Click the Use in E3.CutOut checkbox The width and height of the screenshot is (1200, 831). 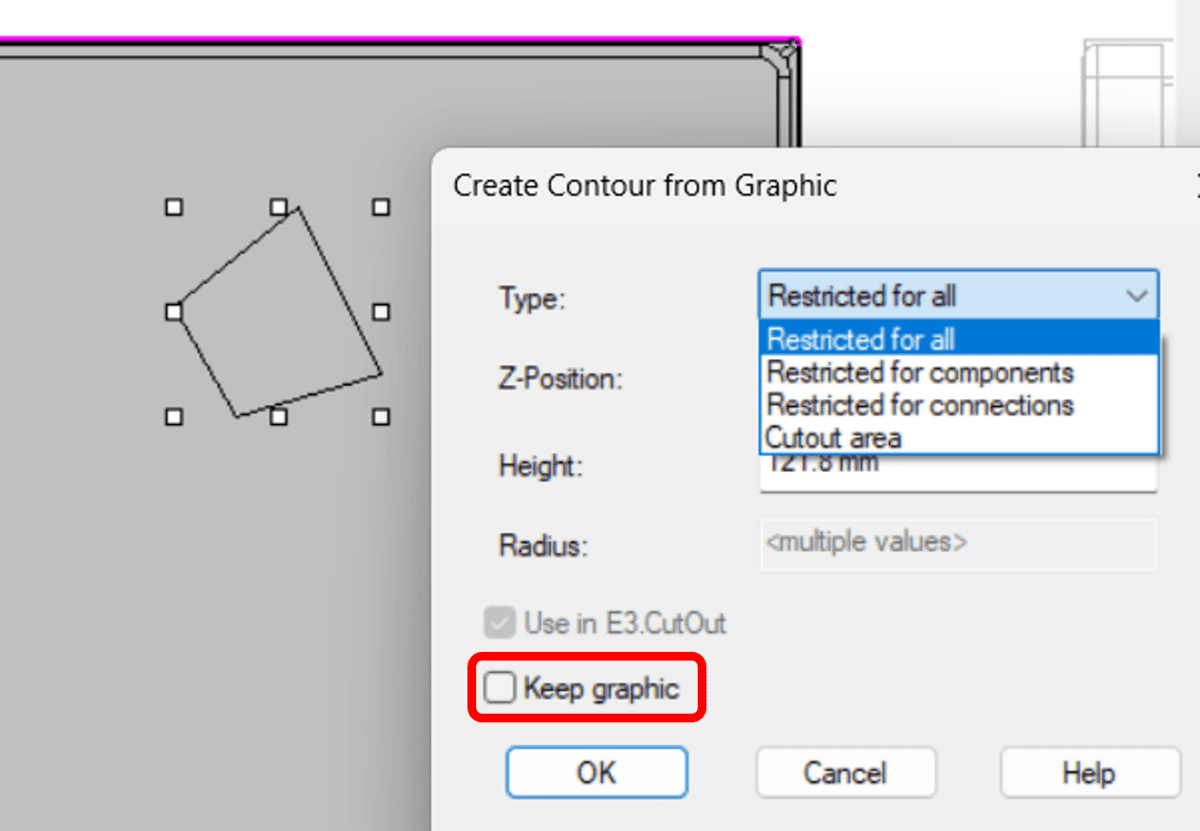tap(500, 622)
